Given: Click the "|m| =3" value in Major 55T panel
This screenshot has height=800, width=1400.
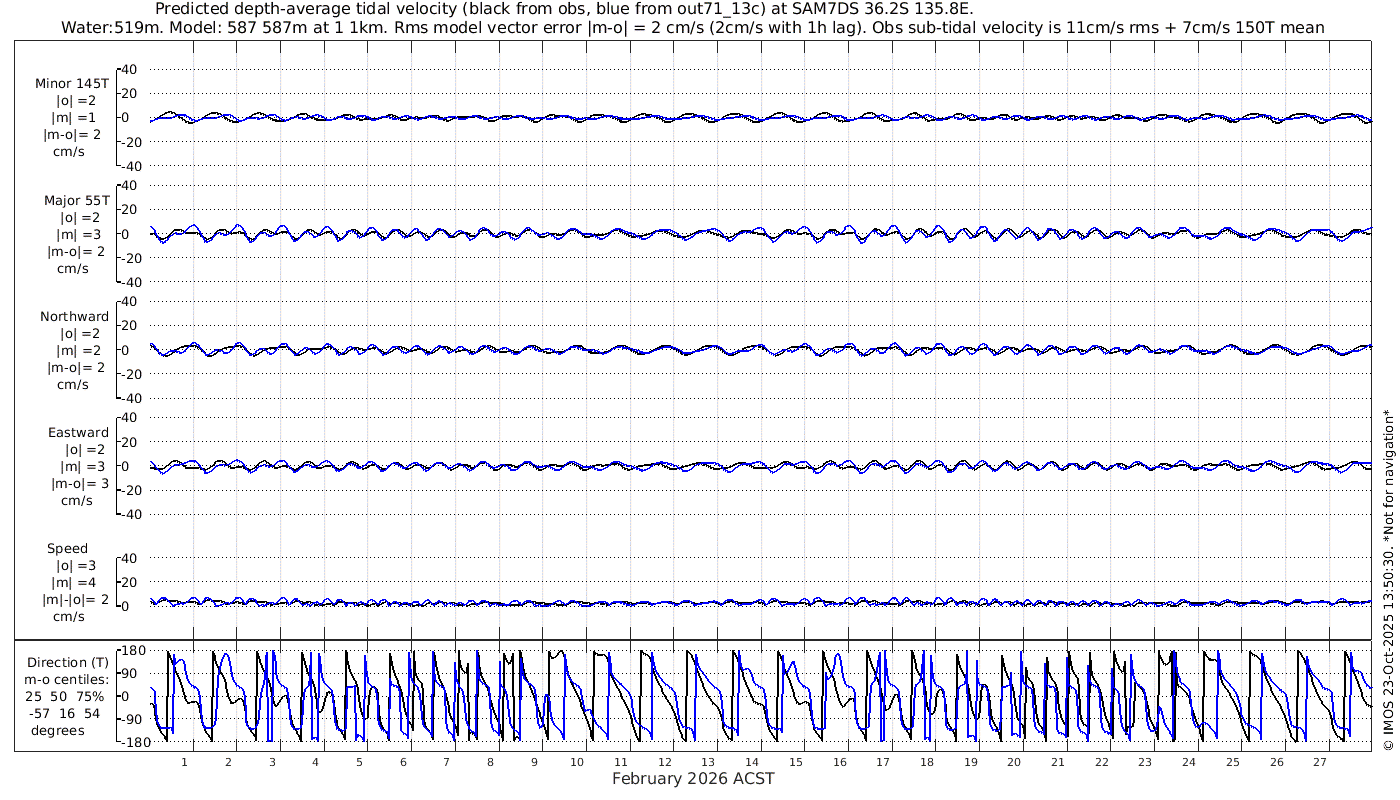Looking at the screenshot, I should pos(79,234).
